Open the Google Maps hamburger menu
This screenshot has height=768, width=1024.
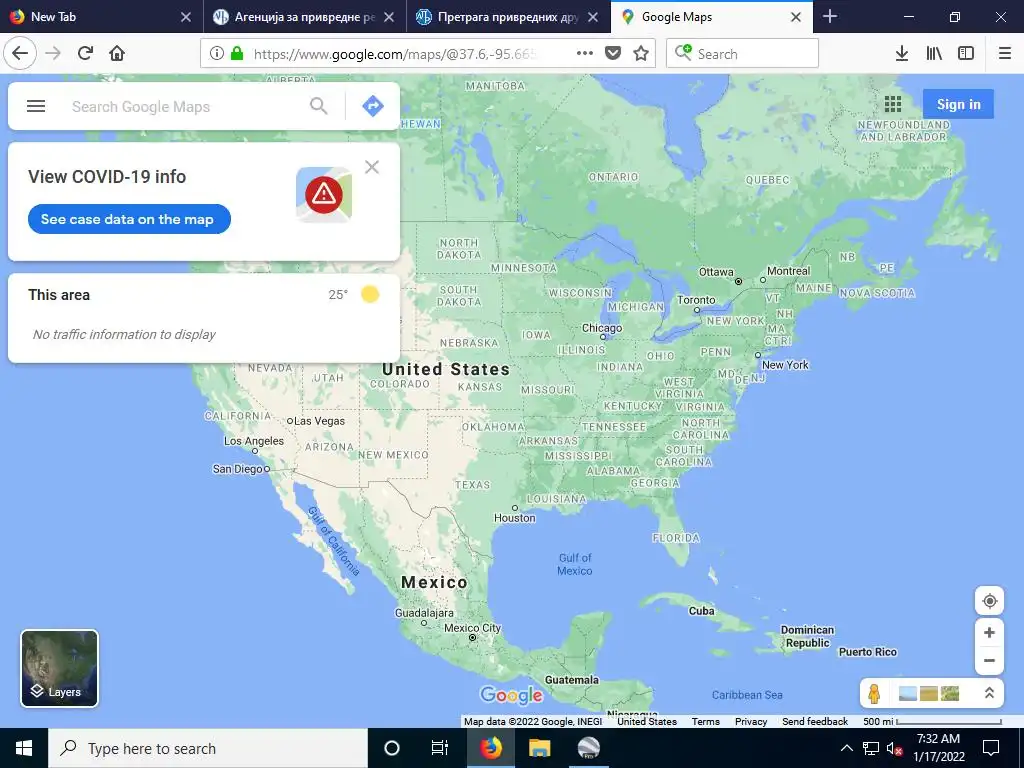36,106
